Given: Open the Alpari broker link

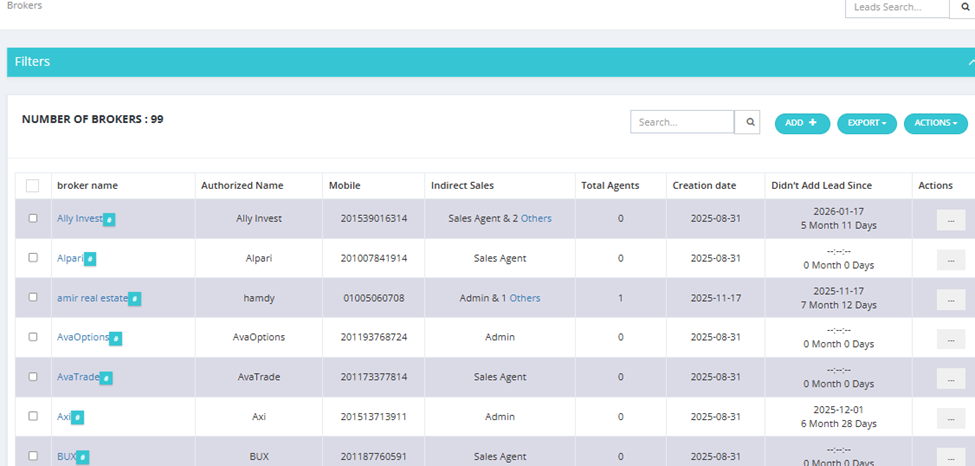Looking at the screenshot, I should pyautogui.click(x=70, y=258).
